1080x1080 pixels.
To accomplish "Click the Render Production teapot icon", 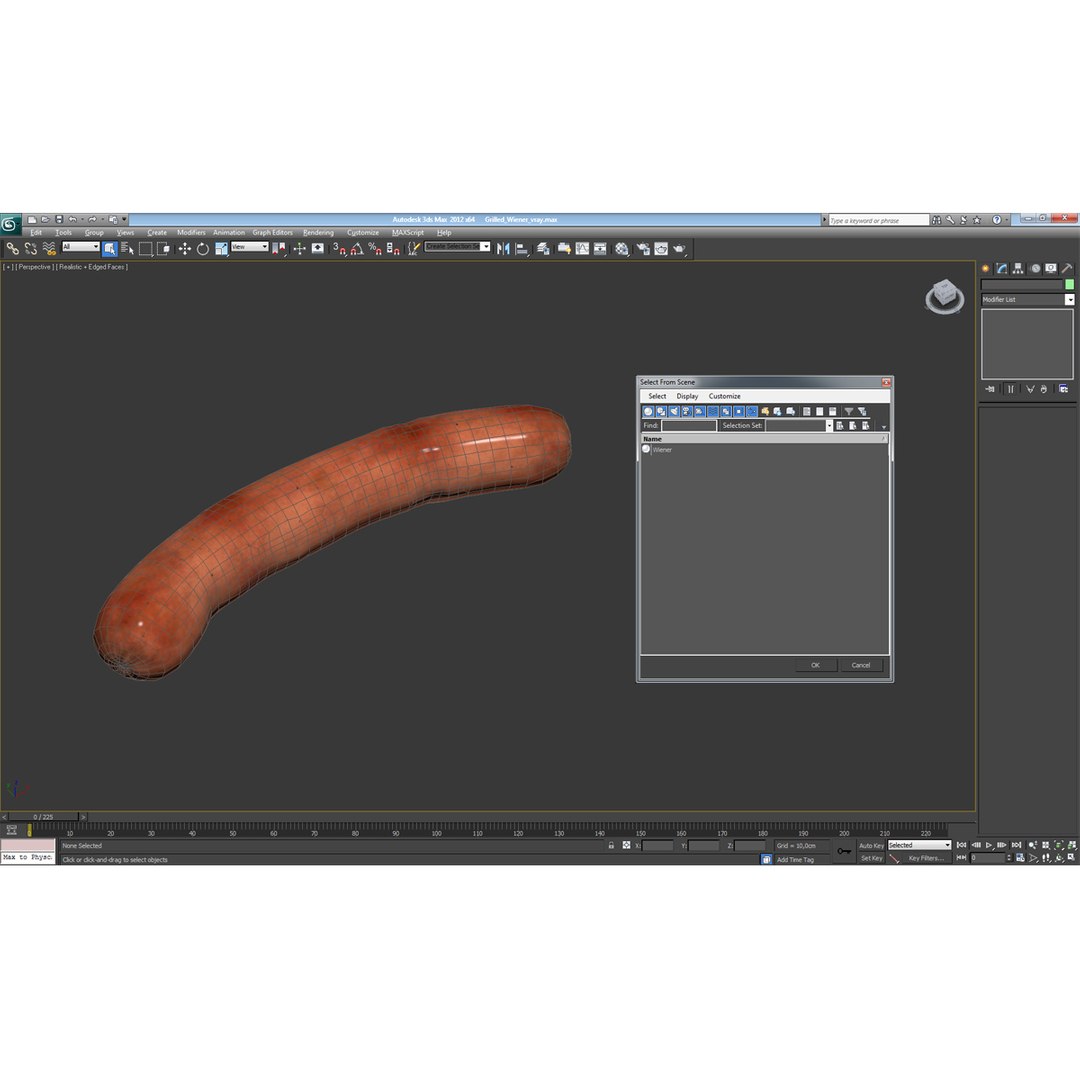I will click(x=679, y=249).
